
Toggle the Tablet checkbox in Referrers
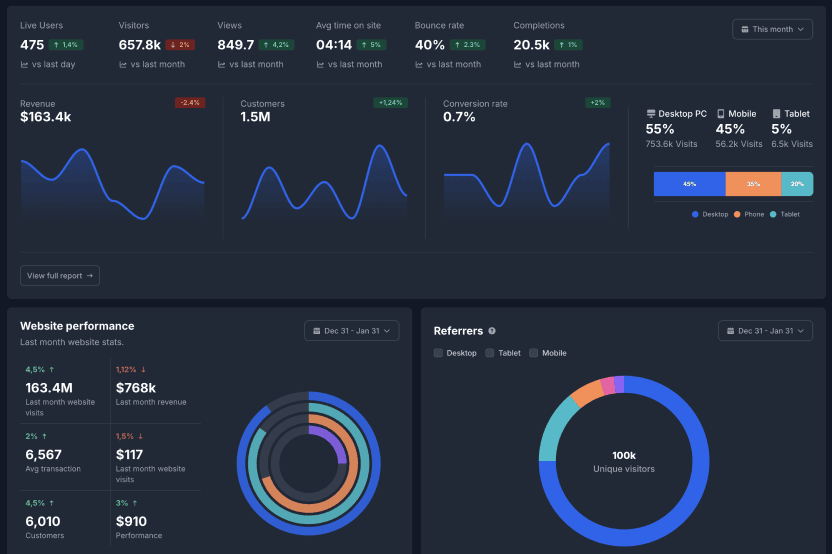(490, 353)
